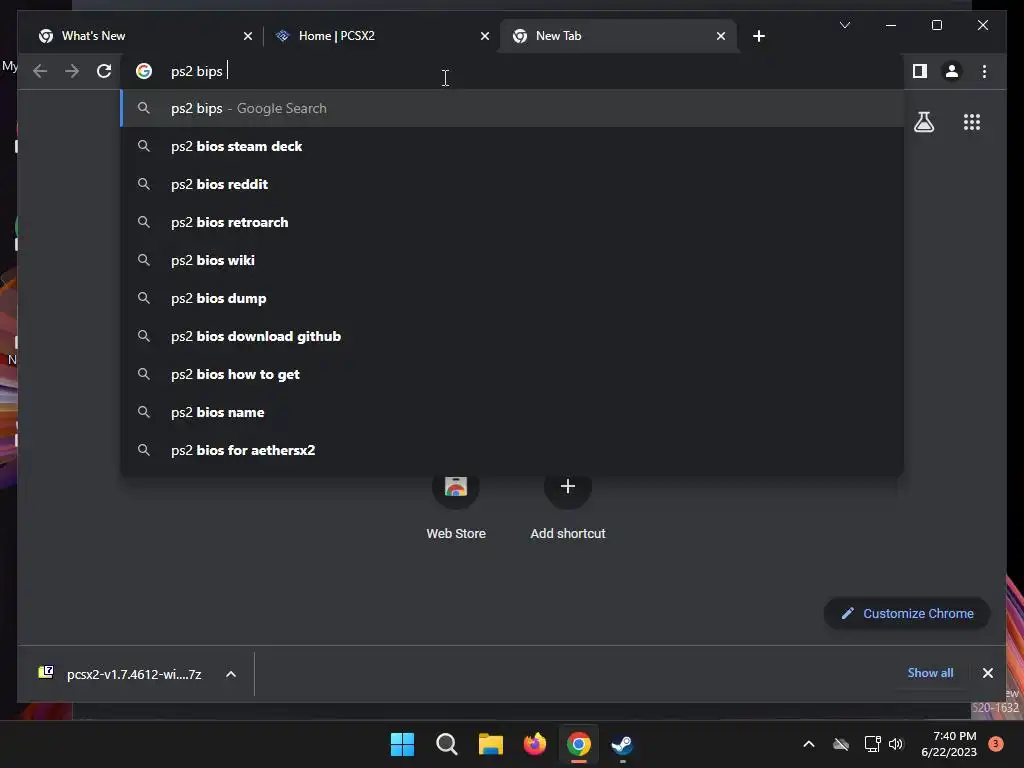Open Windows Start menu
1024x768 pixels.
coord(402,744)
